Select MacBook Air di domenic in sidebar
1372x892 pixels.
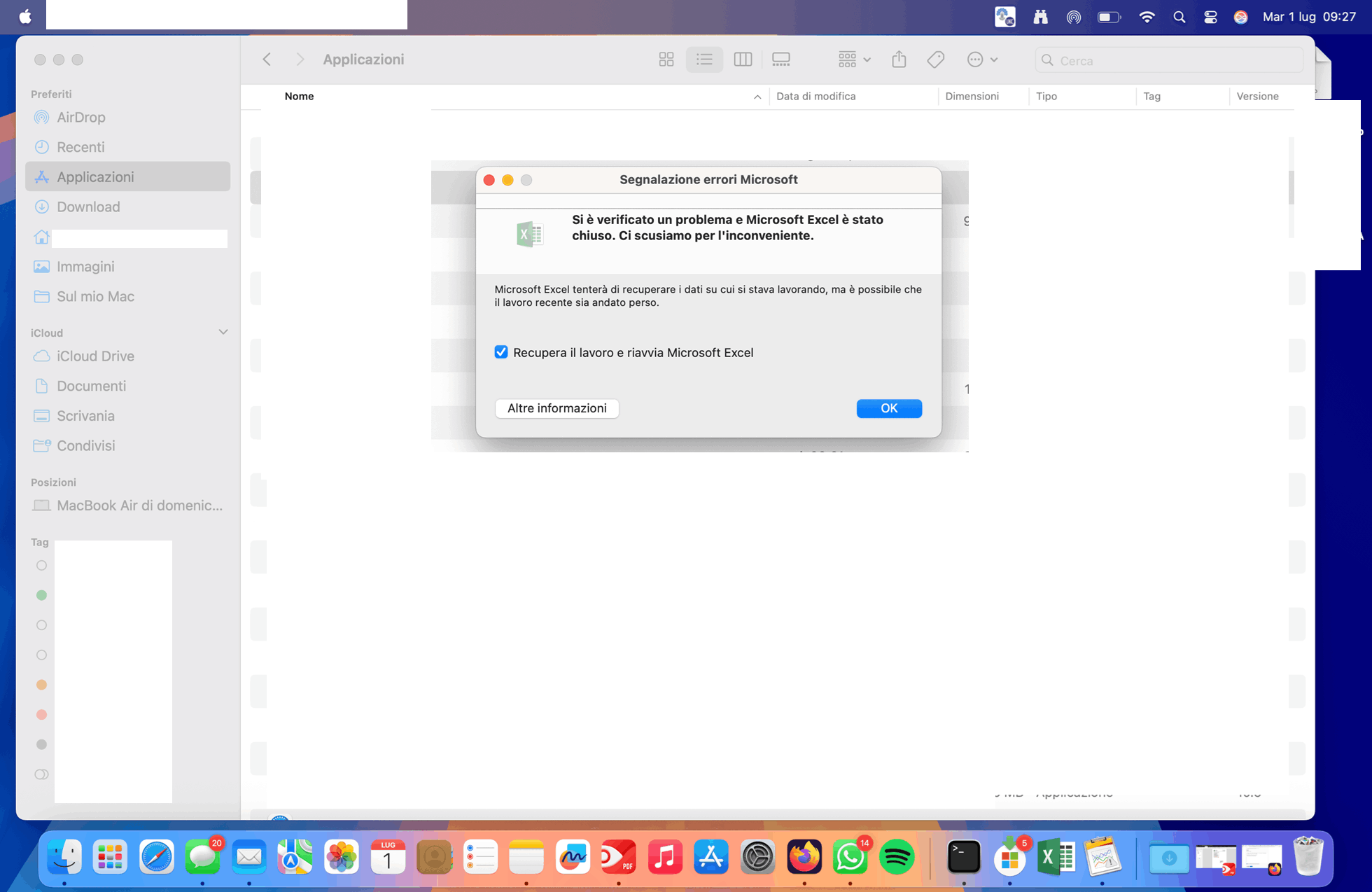[128, 506]
